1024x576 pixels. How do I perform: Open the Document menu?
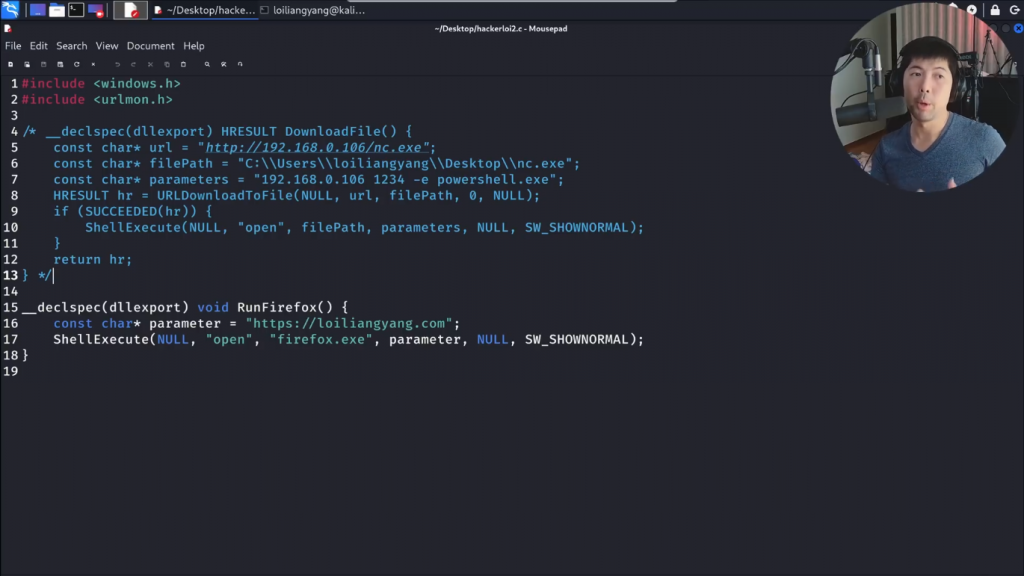click(x=151, y=46)
